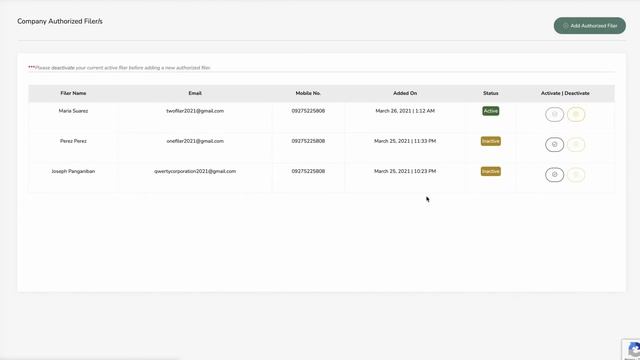The height and width of the screenshot is (360, 640).
Task: Select the Activate | Deactivate column header
Action: 565,93
